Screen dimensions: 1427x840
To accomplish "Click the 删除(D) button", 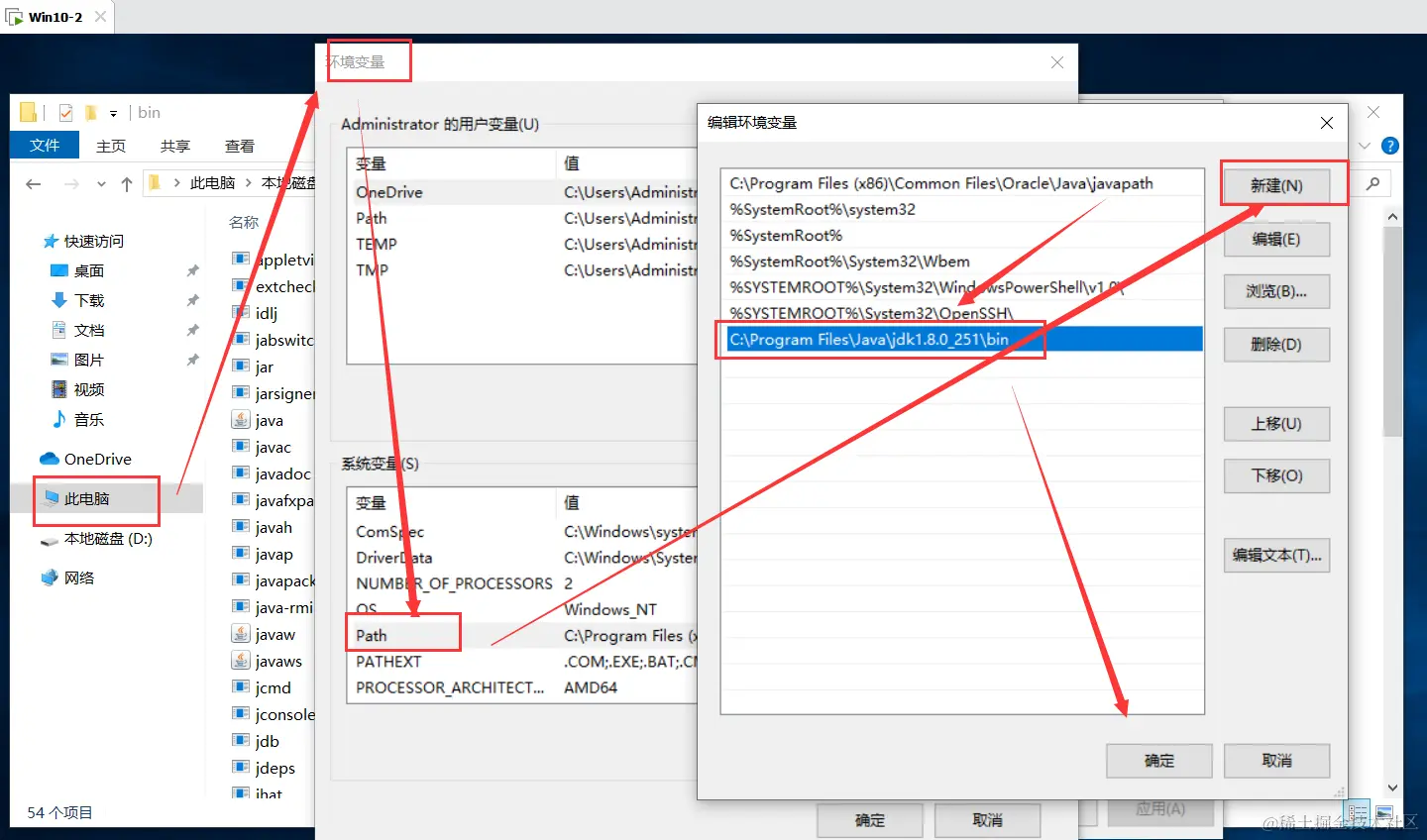I will tap(1276, 344).
